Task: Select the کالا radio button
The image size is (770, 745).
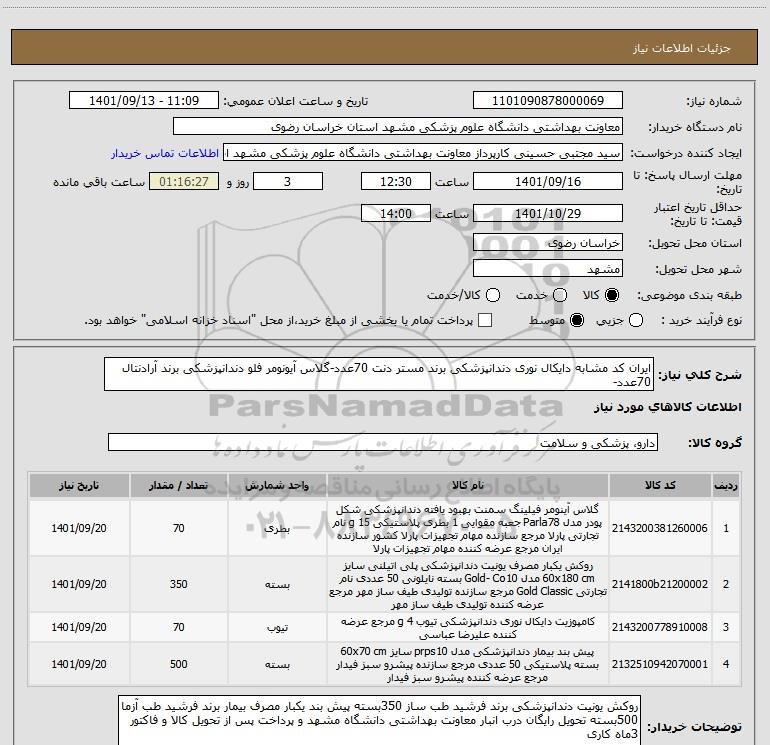Action: point(612,295)
